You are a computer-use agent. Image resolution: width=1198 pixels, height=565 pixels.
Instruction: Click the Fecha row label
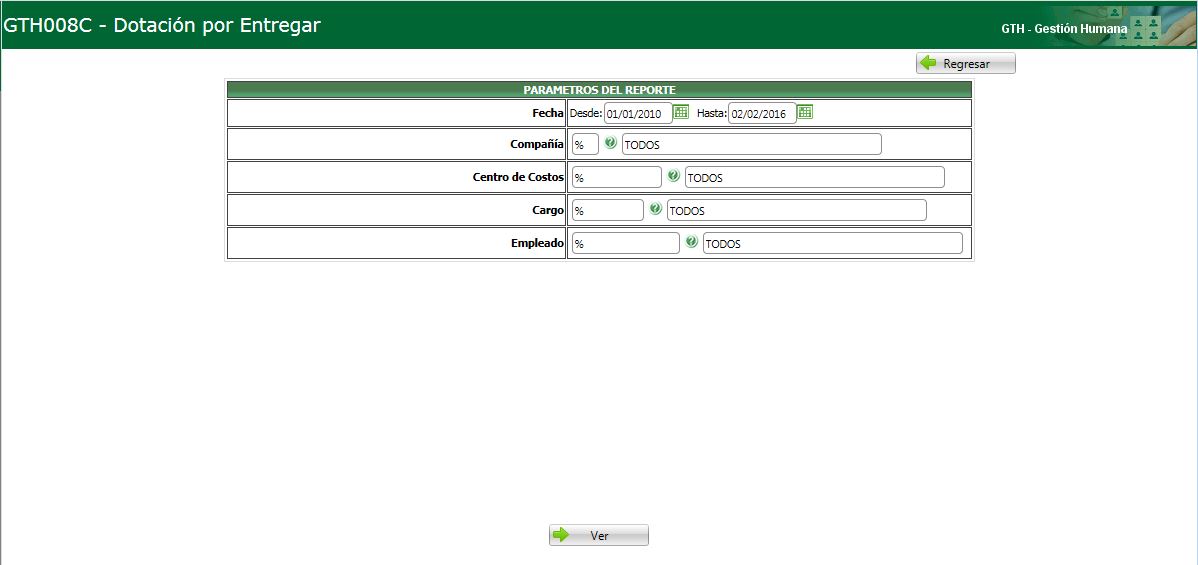click(x=548, y=113)
